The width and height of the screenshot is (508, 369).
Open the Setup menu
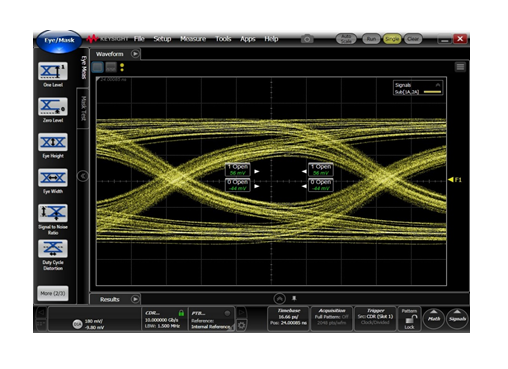tap(162, 39)
